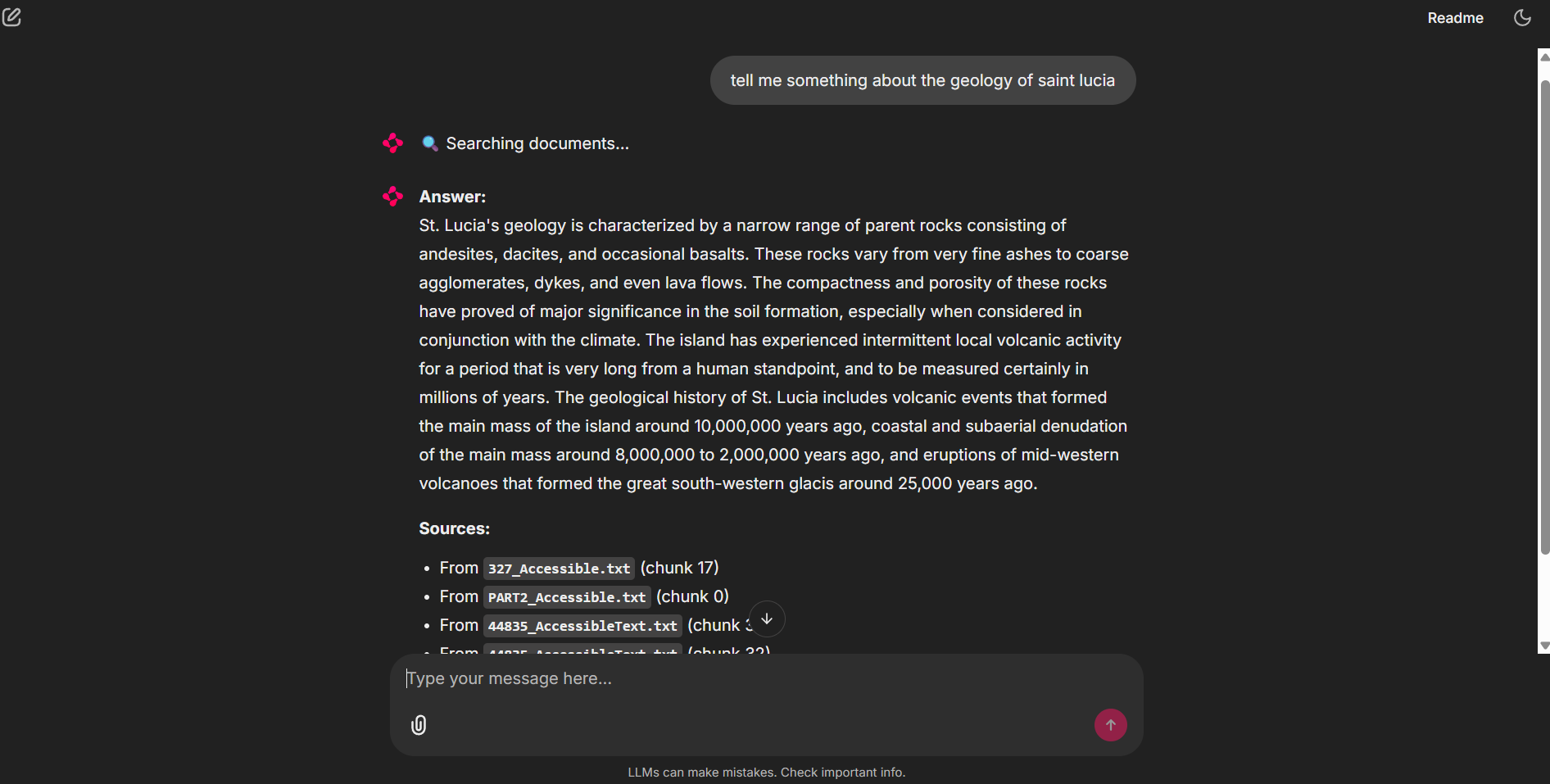Select the PART2_Accessible.txt source

pos(567,597)
